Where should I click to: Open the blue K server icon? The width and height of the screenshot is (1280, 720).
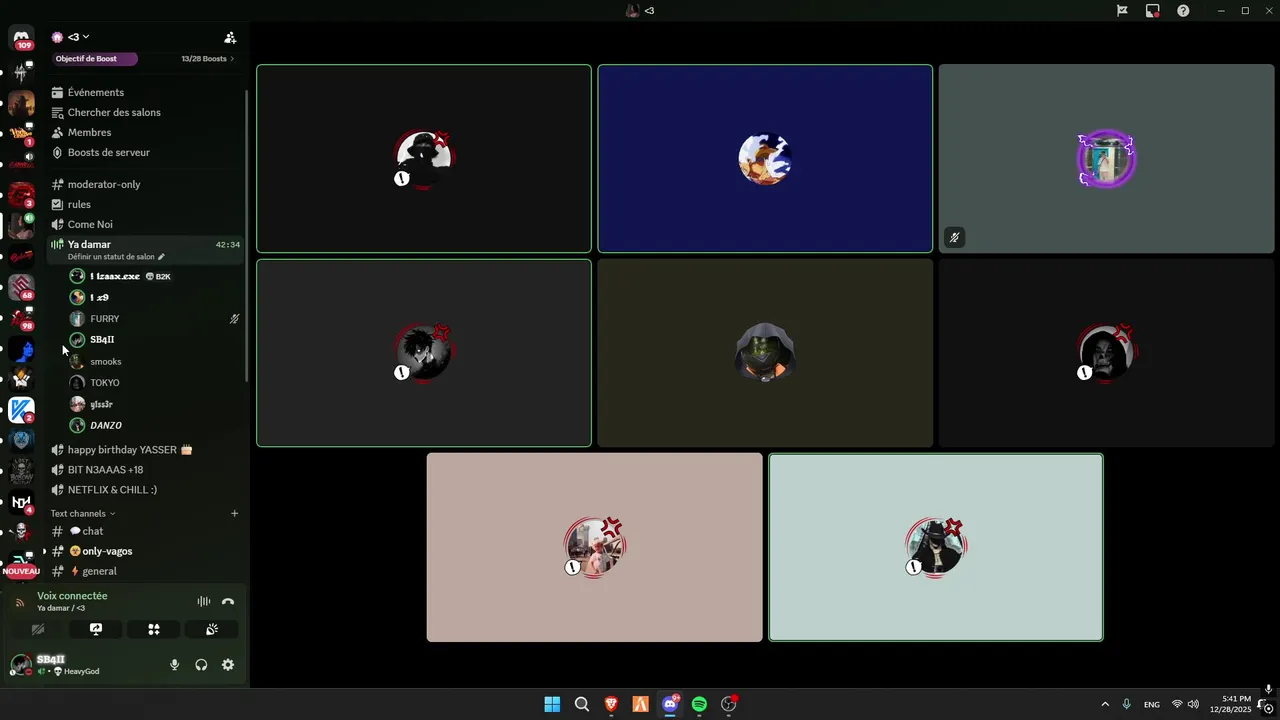21,410
